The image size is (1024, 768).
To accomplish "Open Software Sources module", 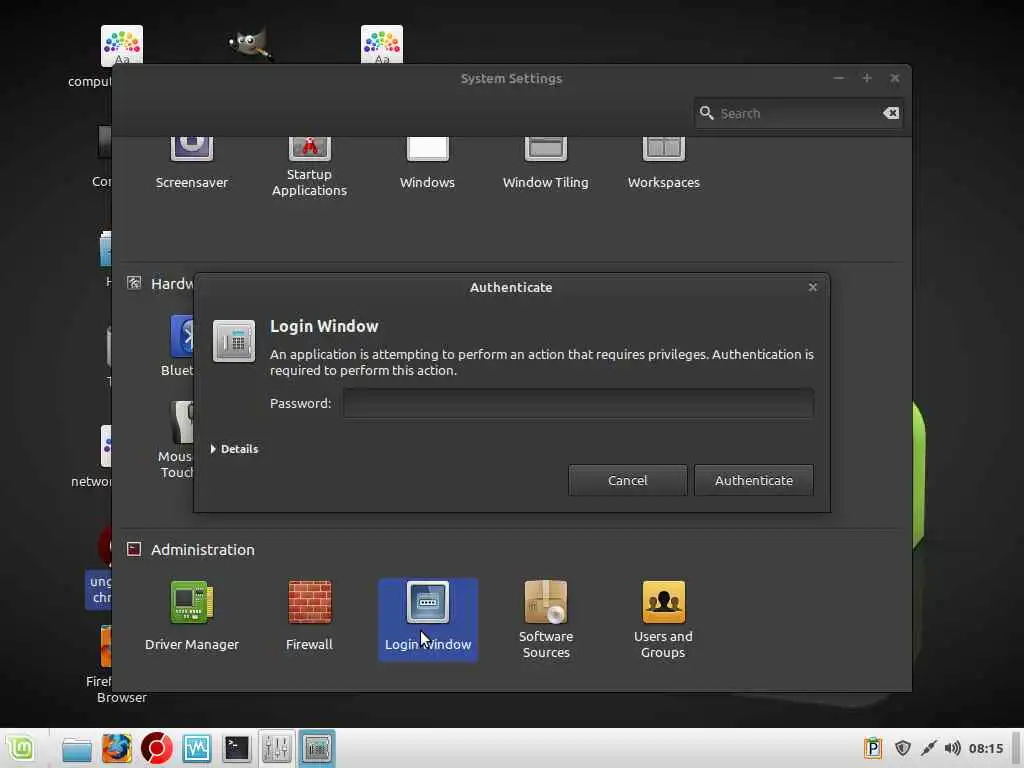I will coord(546,619).
